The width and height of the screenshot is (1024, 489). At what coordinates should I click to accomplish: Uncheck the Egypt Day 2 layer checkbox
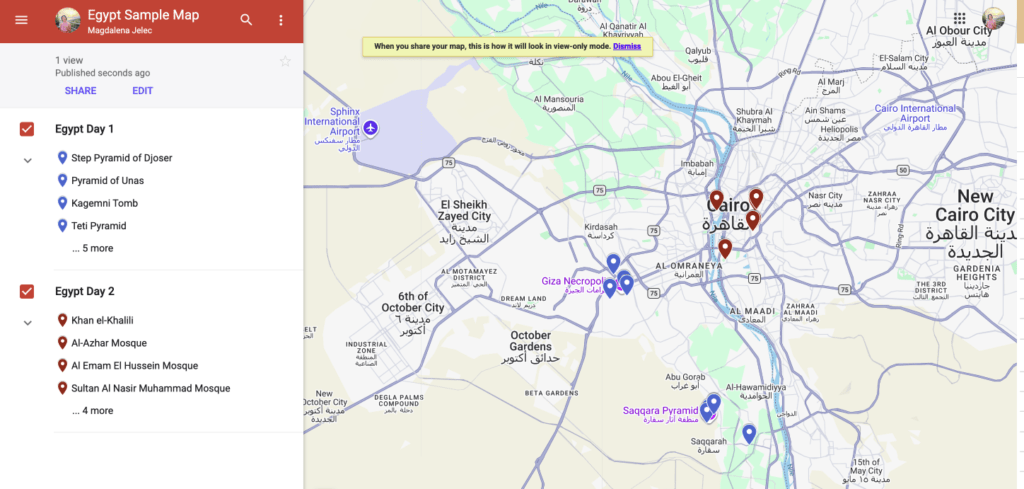pyautogui.click(x=27, y=292)
